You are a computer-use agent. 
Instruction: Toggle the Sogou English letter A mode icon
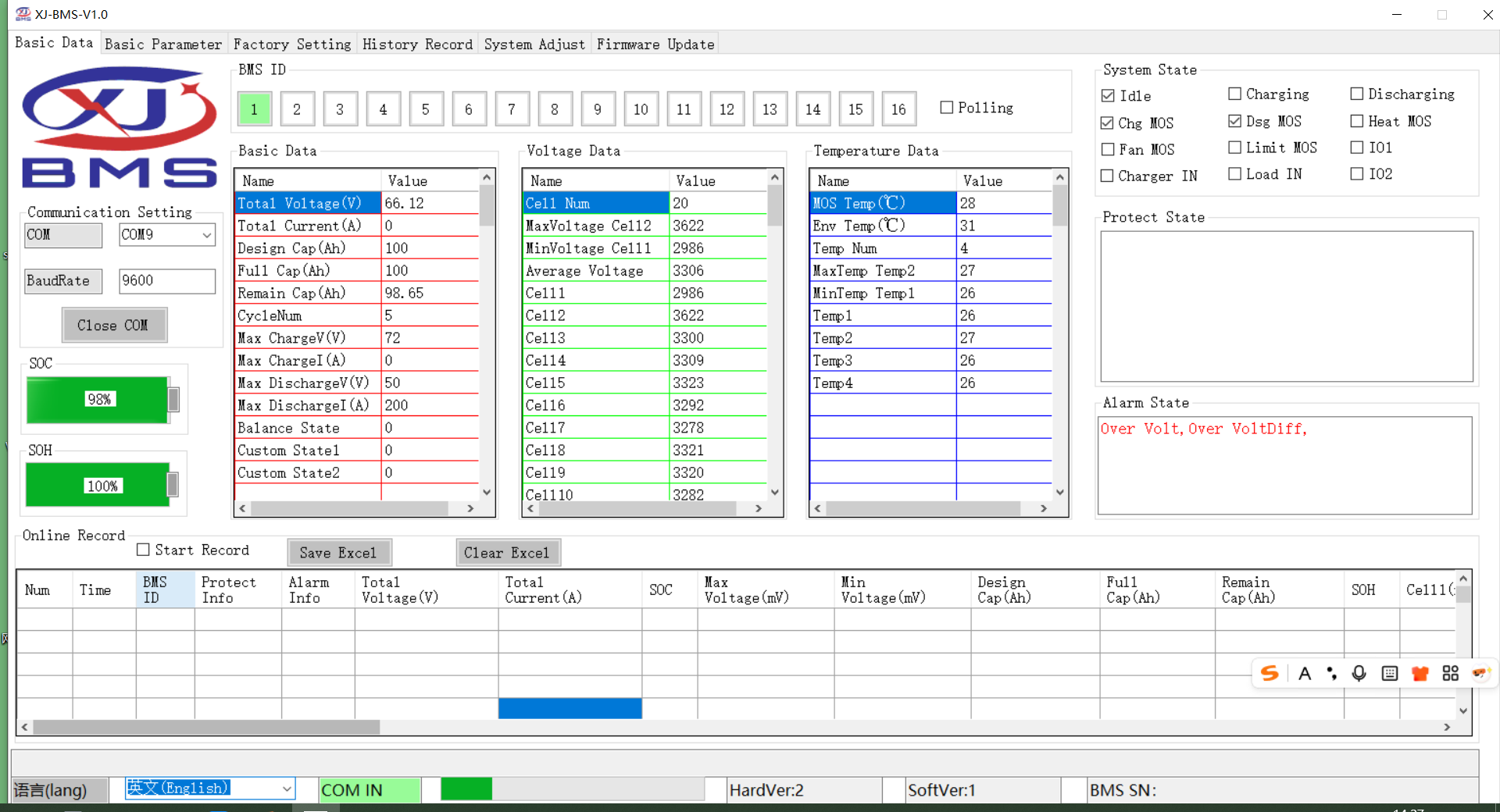click(1305, 674)
